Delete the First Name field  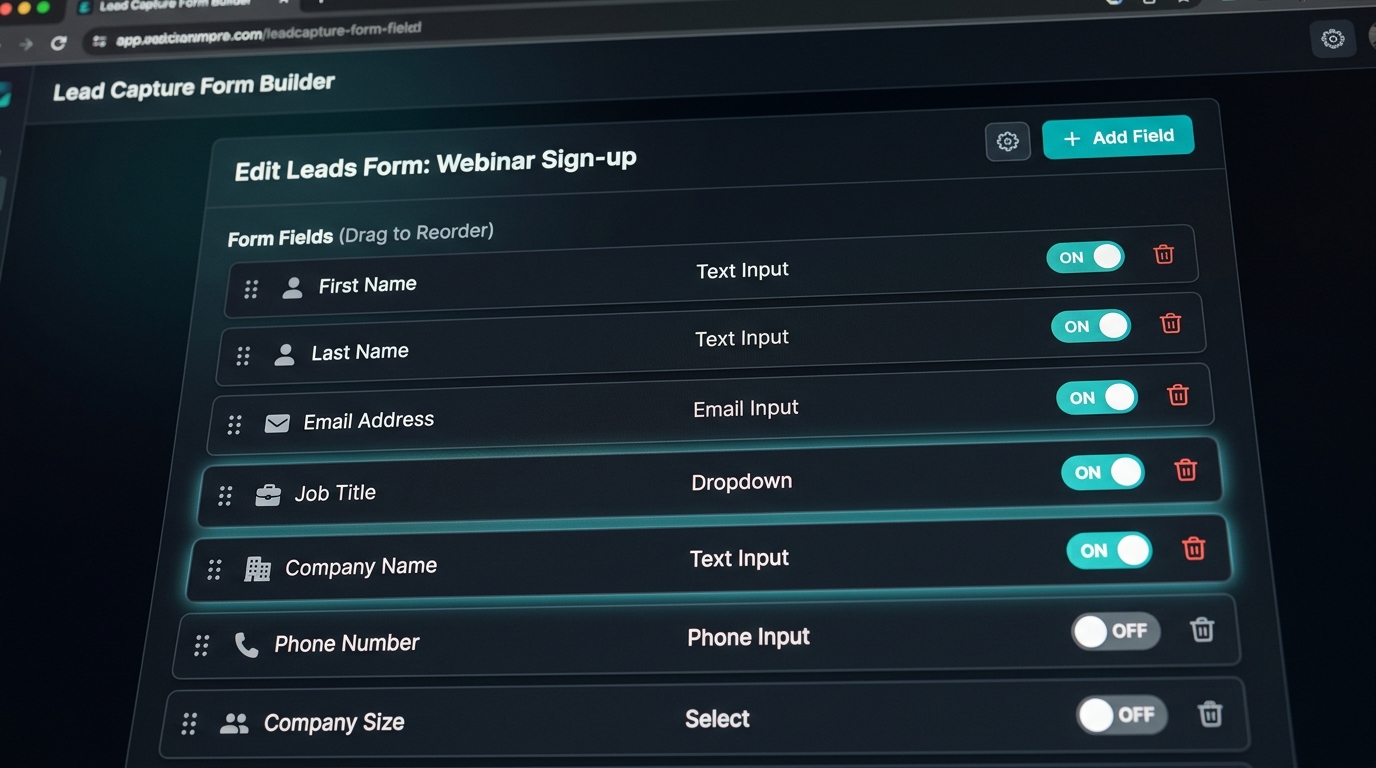[x=1164, y=254]
